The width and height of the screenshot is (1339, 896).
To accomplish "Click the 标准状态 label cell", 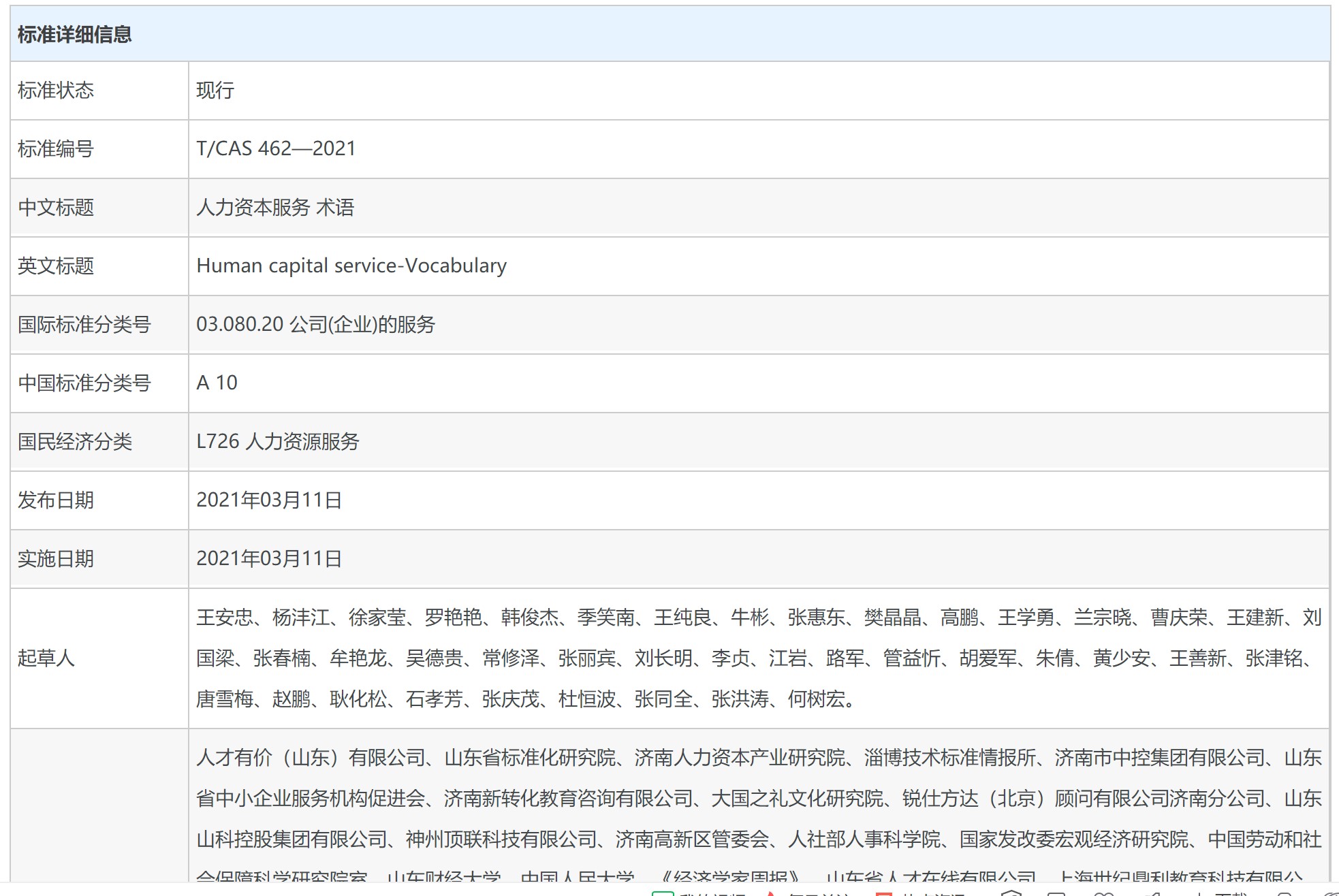I will [56, 91].
